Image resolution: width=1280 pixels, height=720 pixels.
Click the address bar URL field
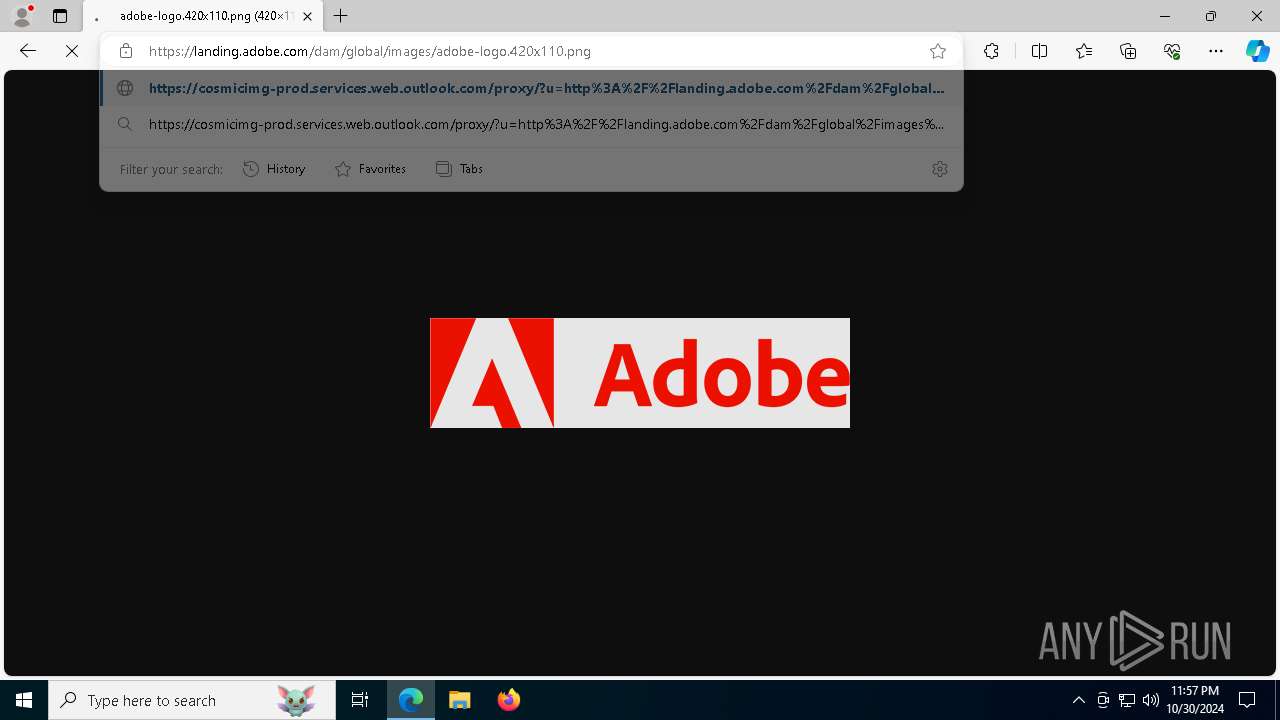pos(530,51)
